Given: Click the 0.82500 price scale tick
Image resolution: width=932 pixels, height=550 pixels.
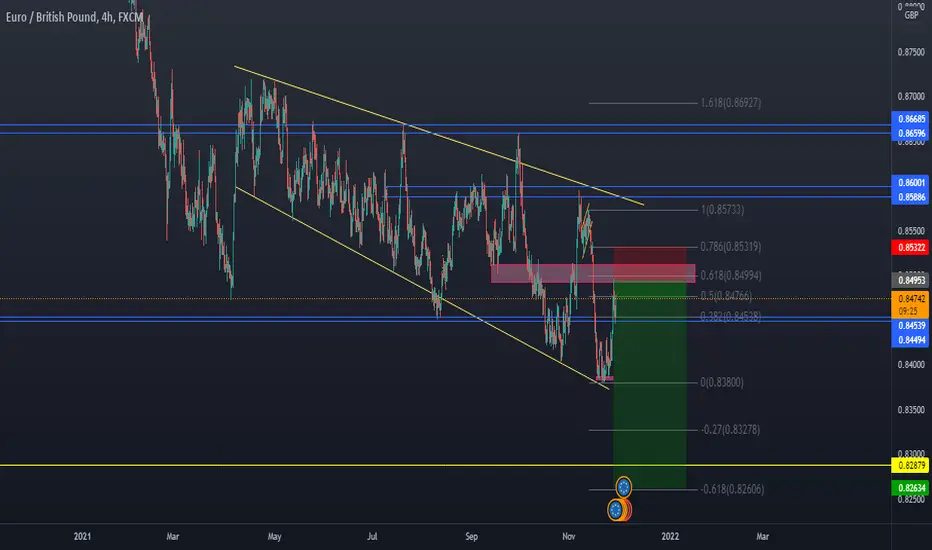Looking at the screenshot, I should point(911,499).
